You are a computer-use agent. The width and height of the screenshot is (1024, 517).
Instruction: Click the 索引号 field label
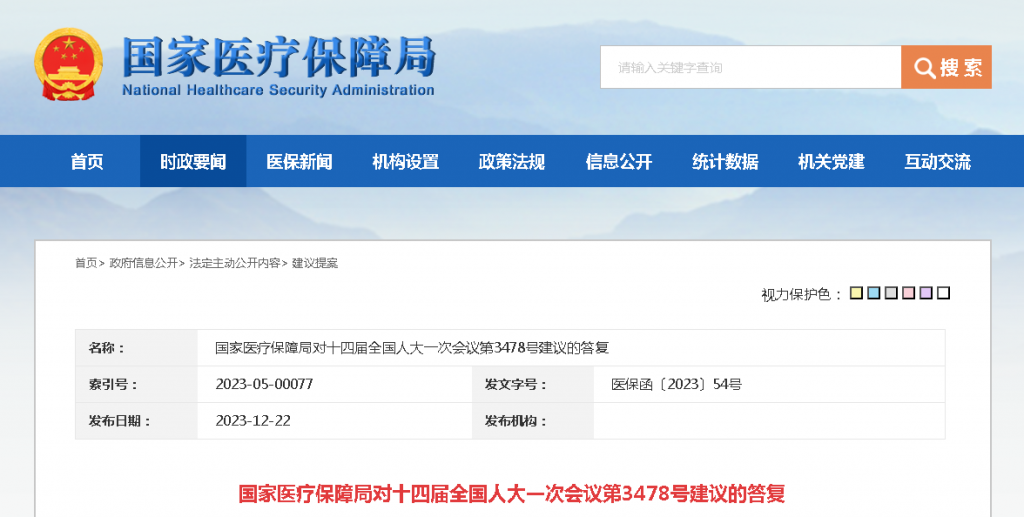point(113,384)
